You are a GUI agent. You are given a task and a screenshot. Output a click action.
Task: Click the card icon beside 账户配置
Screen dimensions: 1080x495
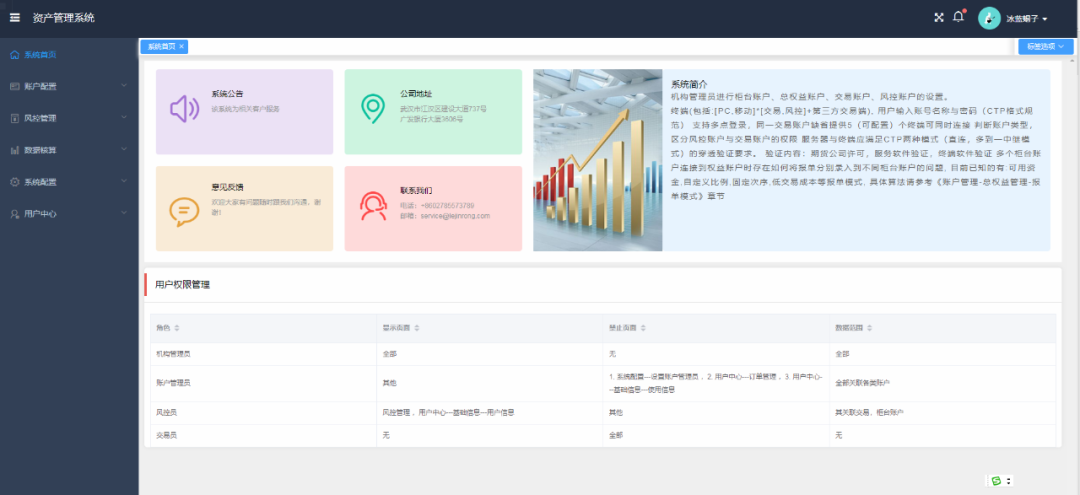click(x=14, y=86)
